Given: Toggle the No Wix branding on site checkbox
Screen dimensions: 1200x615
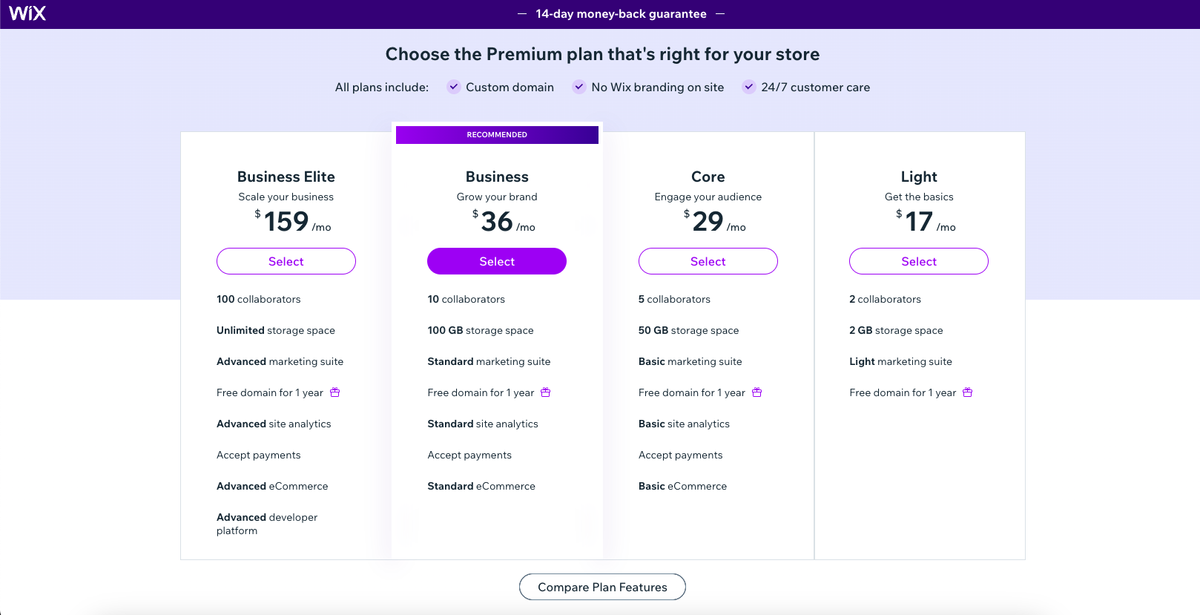Looking at the screenshot, I should pos(578,87).
